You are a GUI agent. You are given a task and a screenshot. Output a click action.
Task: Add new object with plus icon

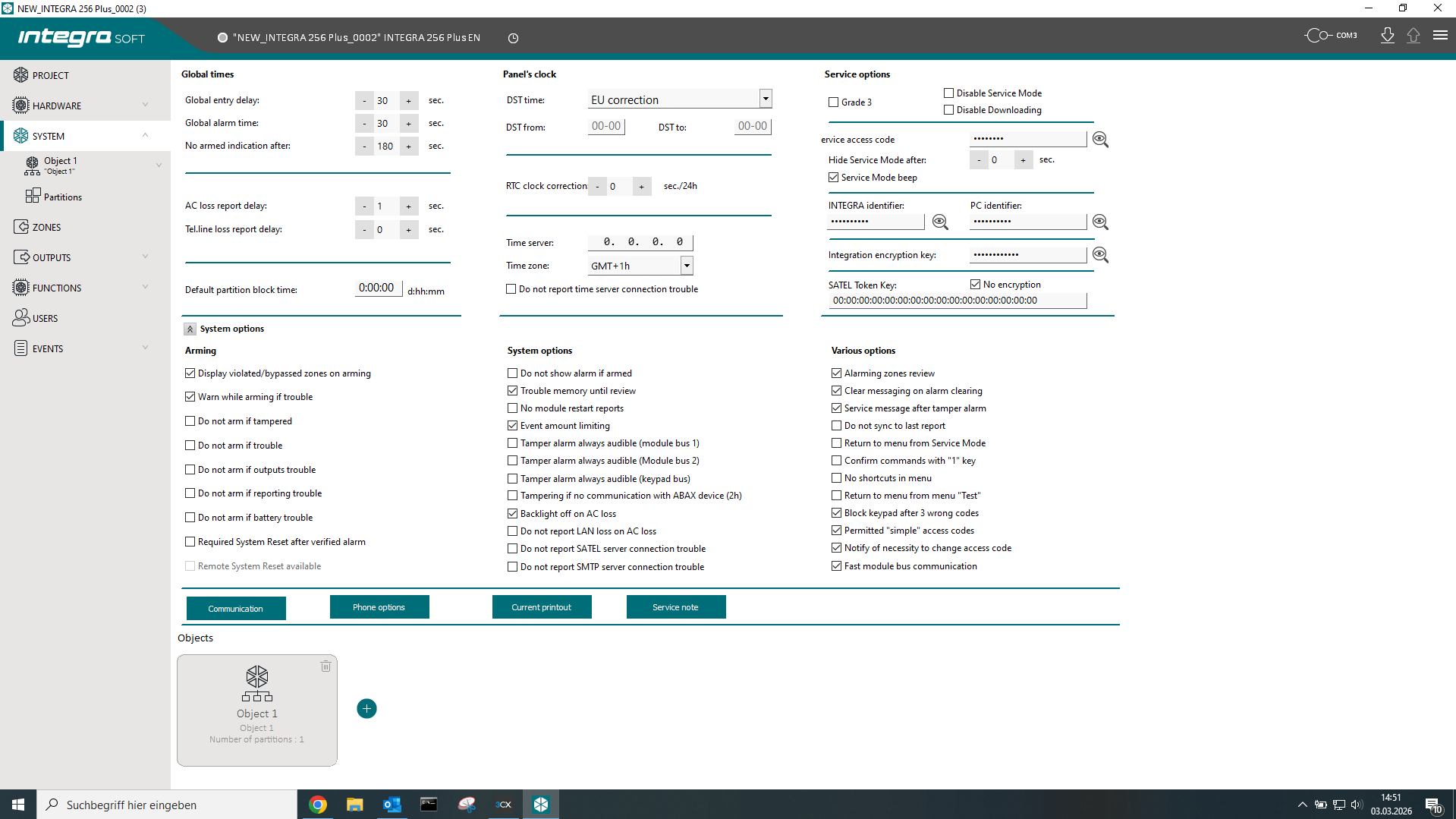(x=366, y=708)
